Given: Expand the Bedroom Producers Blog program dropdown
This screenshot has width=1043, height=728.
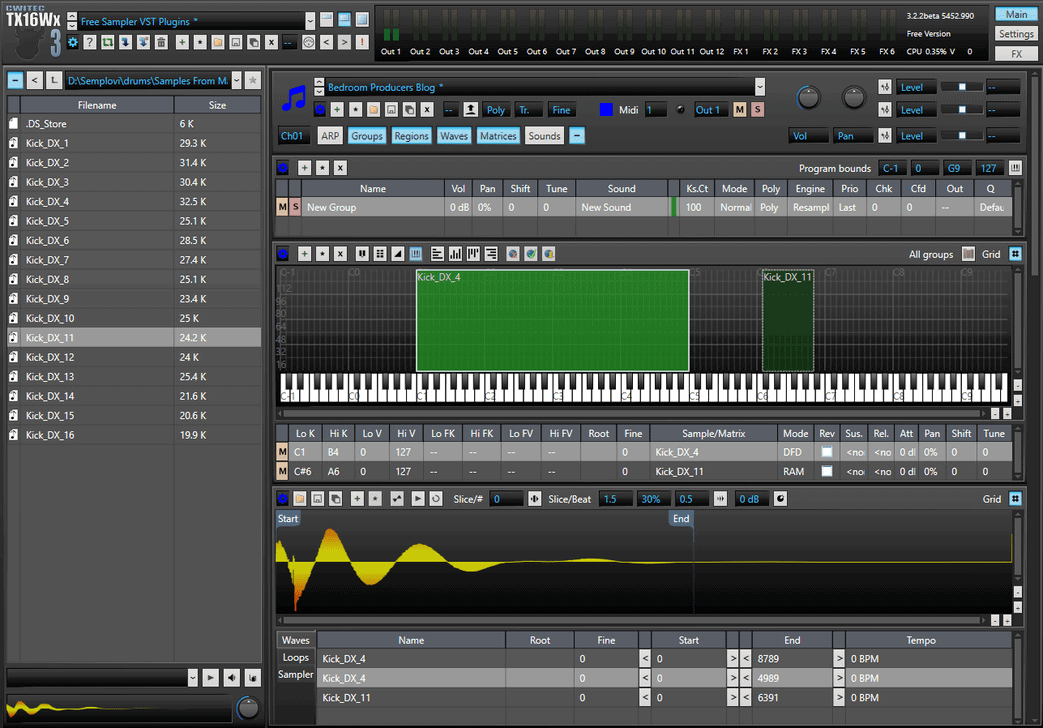Looking at the screenshot, I should (760, 87).
